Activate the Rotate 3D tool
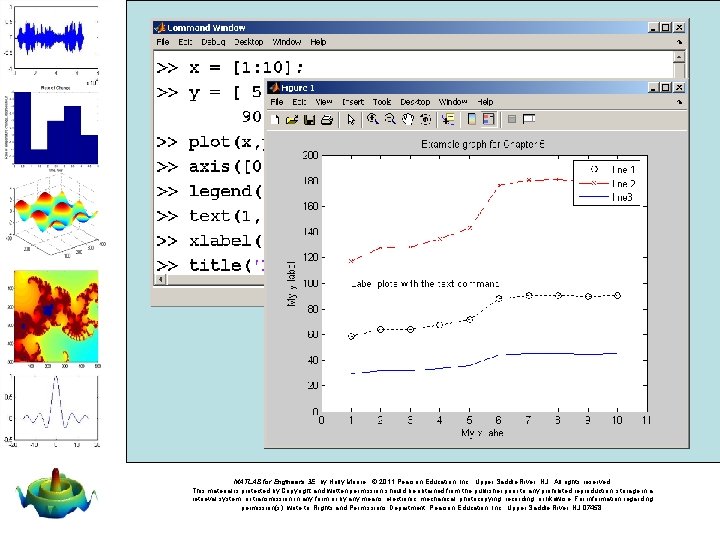The width and height of the screenshot is (720, 540). [426, 119]
